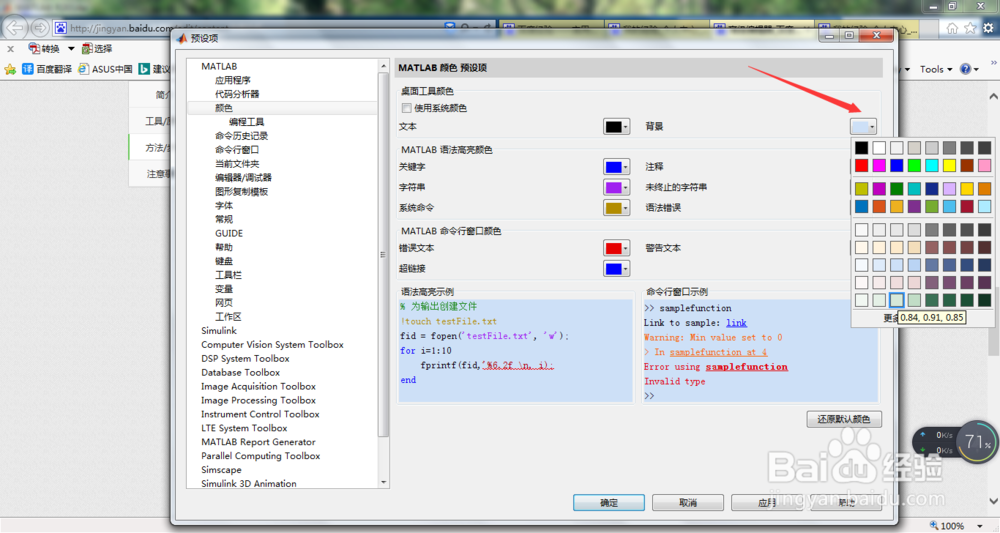Viewport: 1000px width, 533px height.
Task: Open browser favorites star at top right
Action: [x=970, y=28]
